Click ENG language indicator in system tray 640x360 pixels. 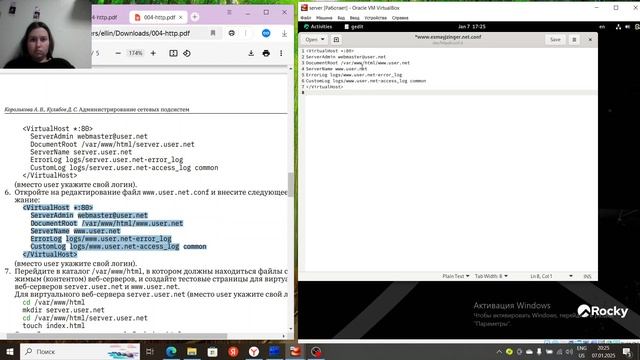[x=581, y=351]
